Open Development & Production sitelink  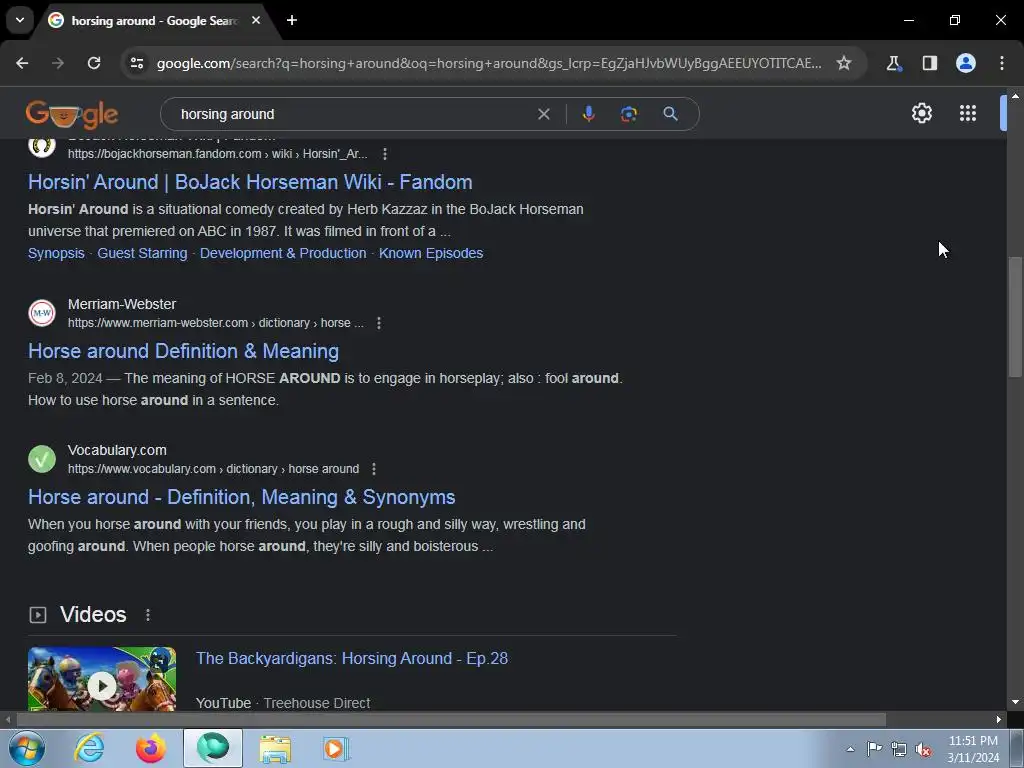[x=283, y=253]
